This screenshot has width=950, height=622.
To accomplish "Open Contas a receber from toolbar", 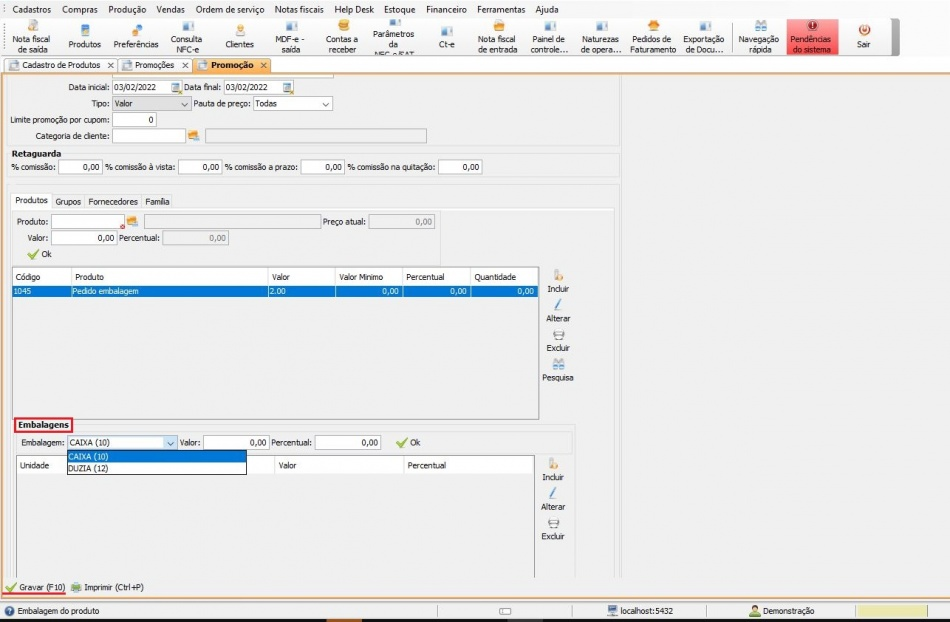I will 342,36.
